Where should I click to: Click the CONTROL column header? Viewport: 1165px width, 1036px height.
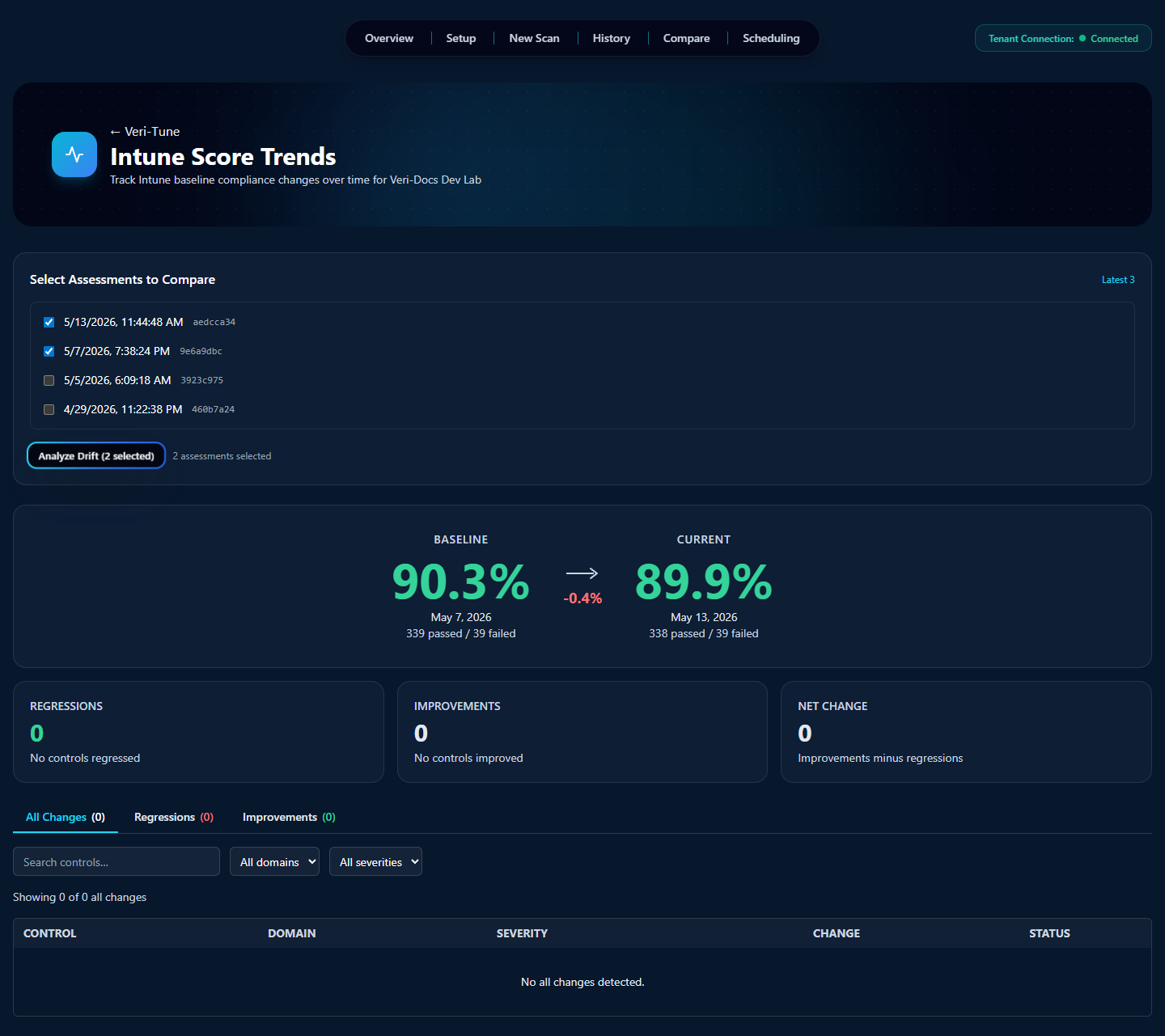click(x=50, y=933)
